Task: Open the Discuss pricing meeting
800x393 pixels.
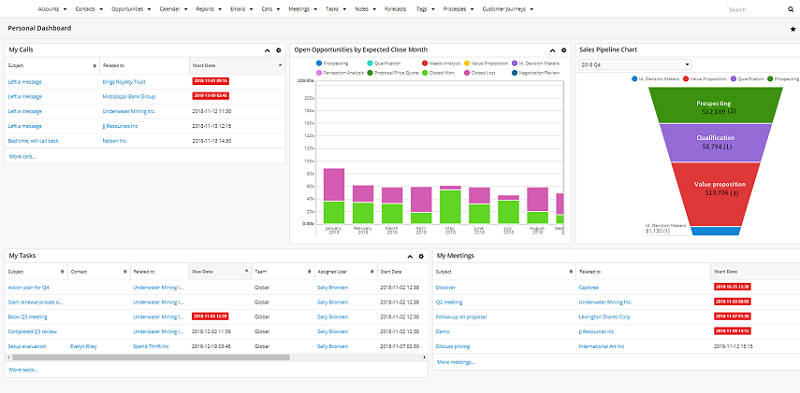Action: [453, 346]
